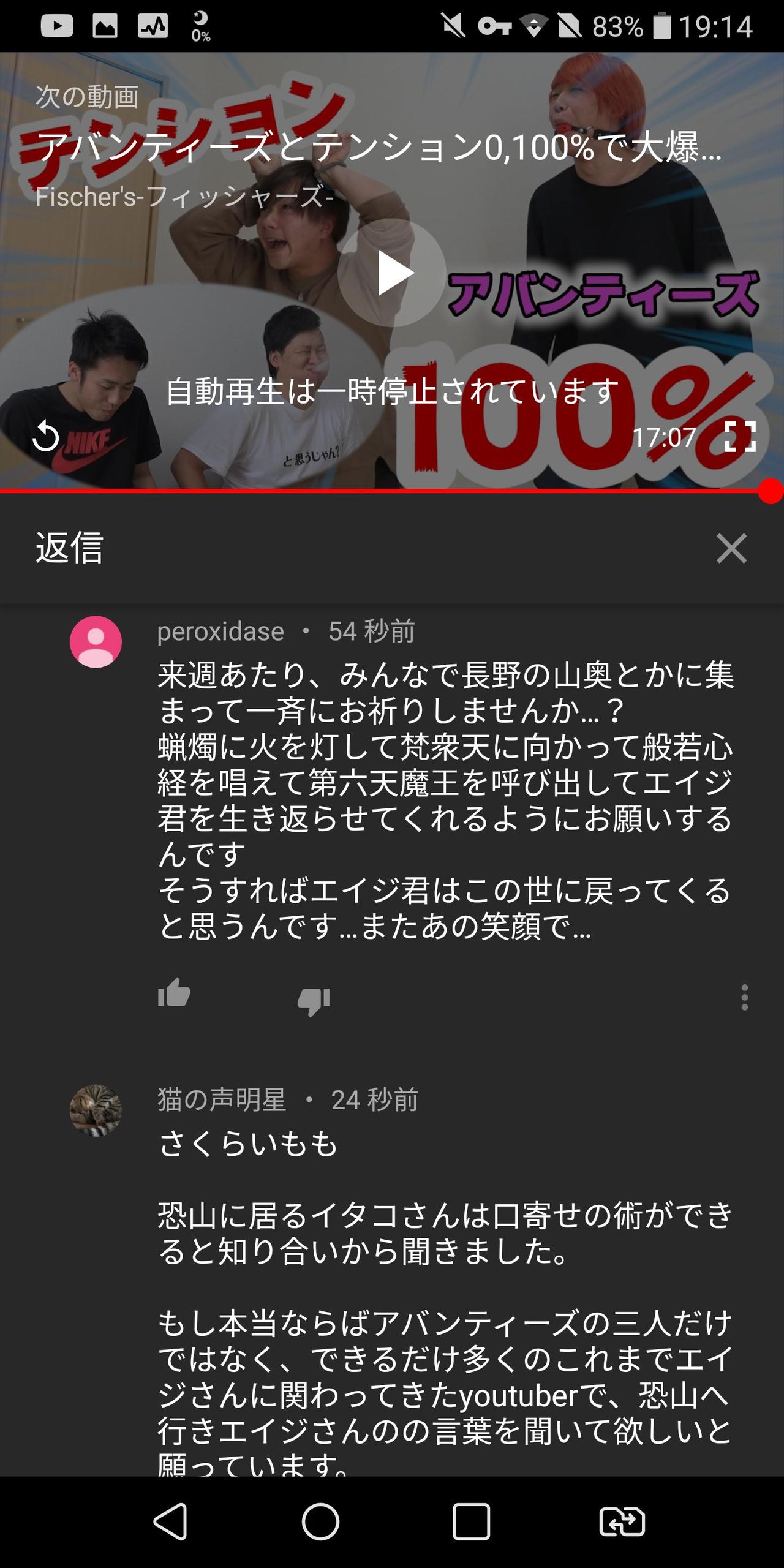Viewport: 784px width, 1568px height.
Task: Tap the 自動再生は一時停止されています message
Action: (x=392, y=391)
